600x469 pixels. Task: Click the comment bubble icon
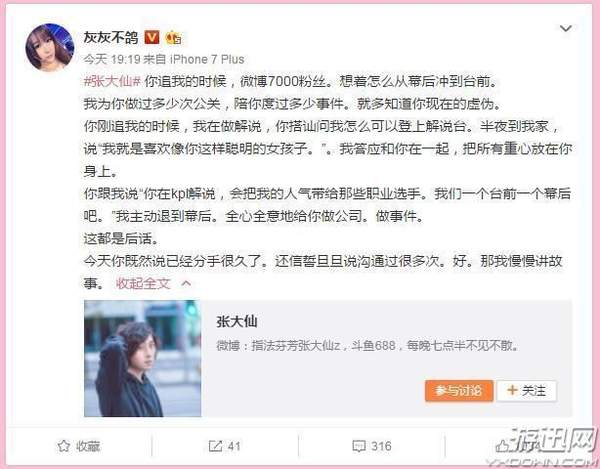(359, 446)
